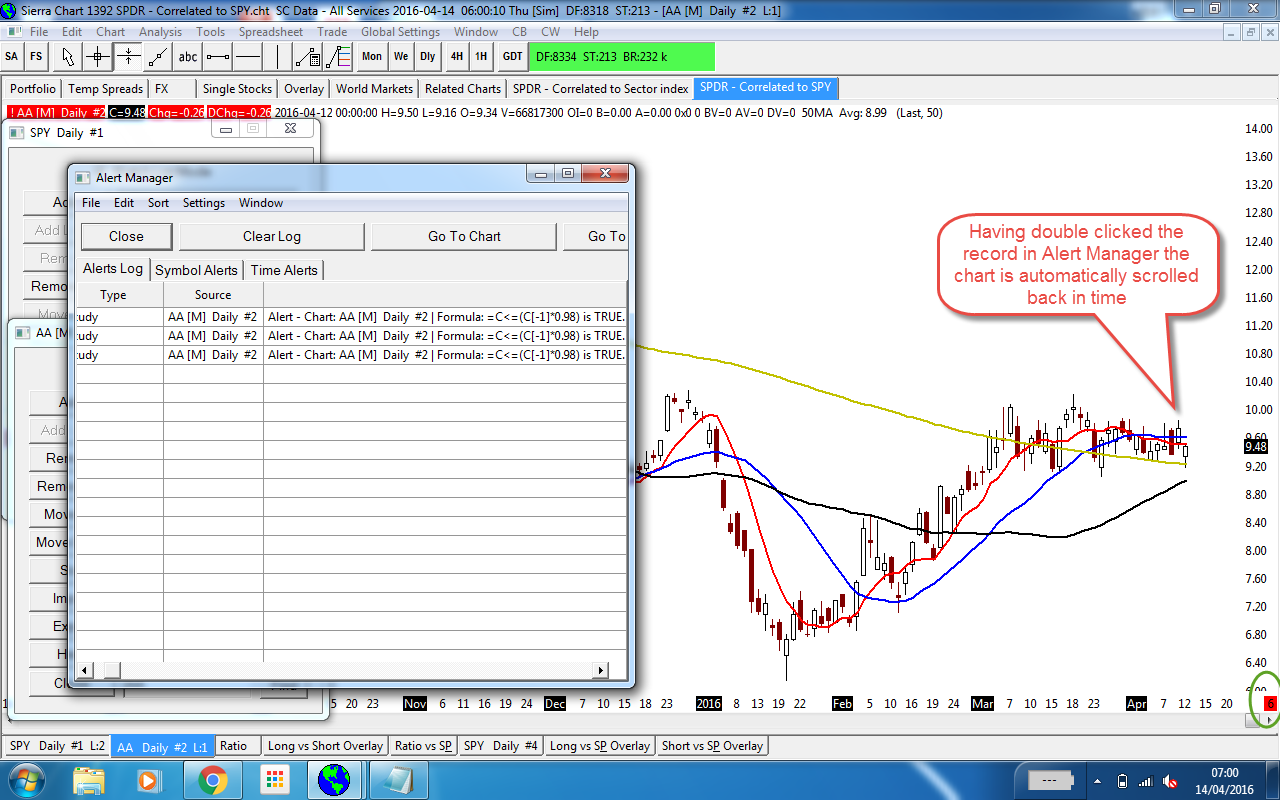Viewport: 1280px width, 800px height.
Task: Select the line segment with endpoints tool
Action: coord(218,56)
